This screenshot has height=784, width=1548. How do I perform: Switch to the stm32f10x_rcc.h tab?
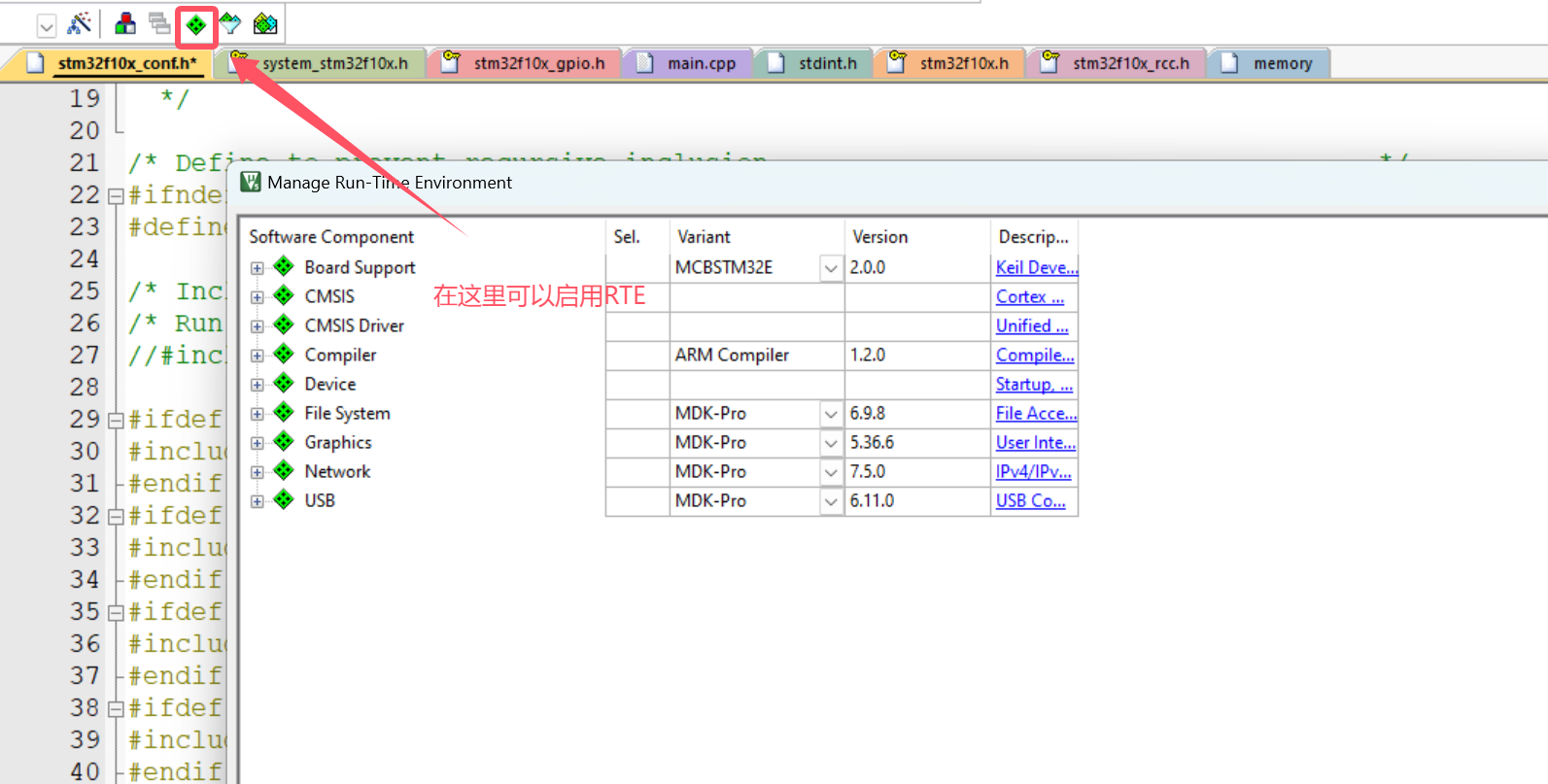click(x=1118, y=63)
